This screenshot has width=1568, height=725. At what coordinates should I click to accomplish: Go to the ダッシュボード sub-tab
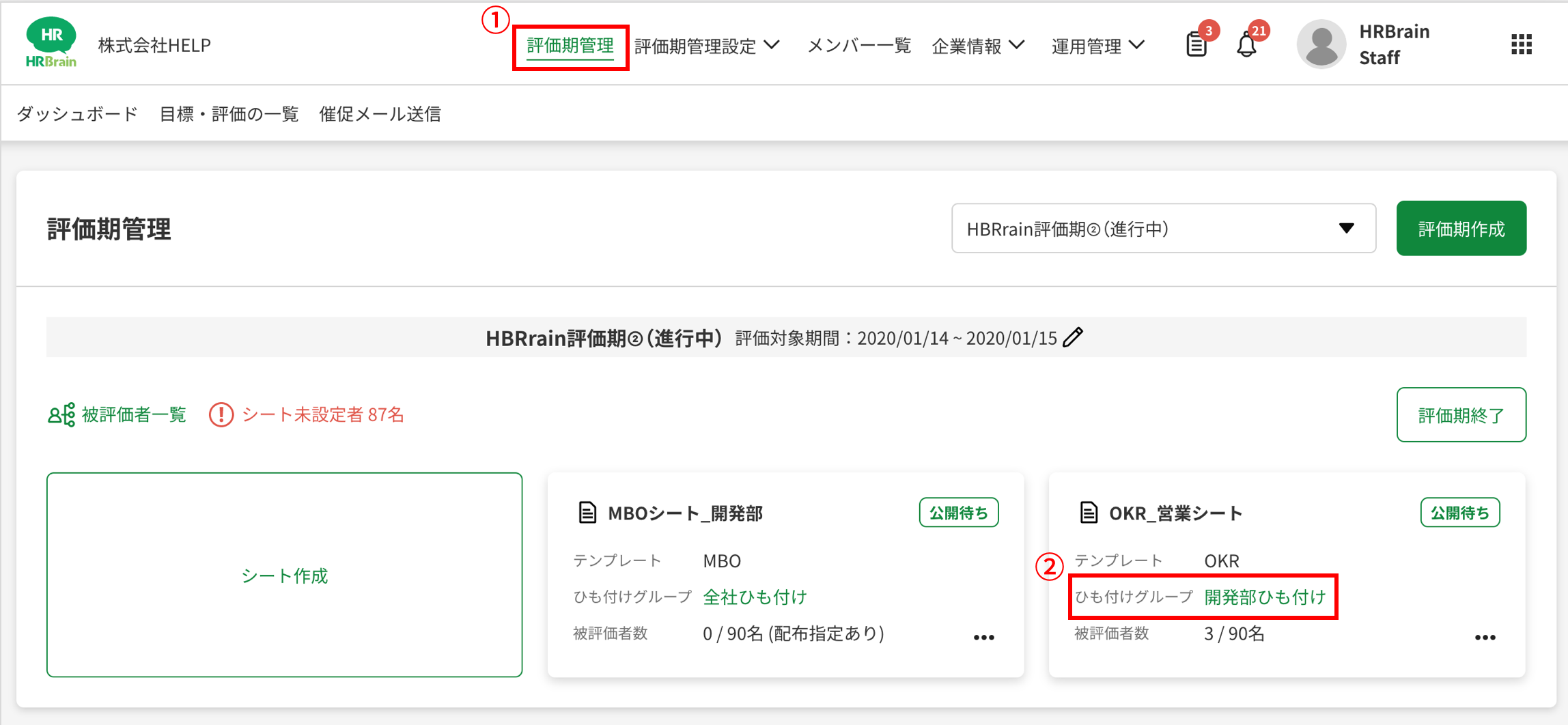[x=77, y=113]
